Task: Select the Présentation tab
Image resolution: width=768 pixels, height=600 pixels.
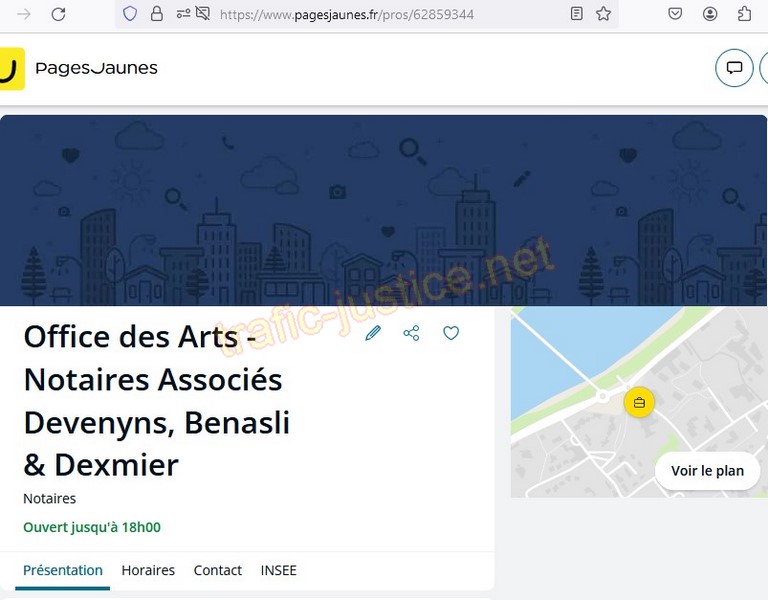Action: pyautogui.click(x=63, y=570)
